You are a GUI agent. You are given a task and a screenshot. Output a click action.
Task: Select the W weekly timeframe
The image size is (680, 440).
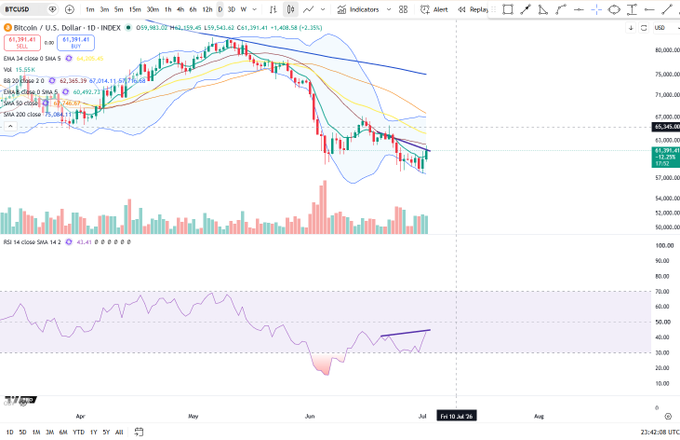coord(243,10)
